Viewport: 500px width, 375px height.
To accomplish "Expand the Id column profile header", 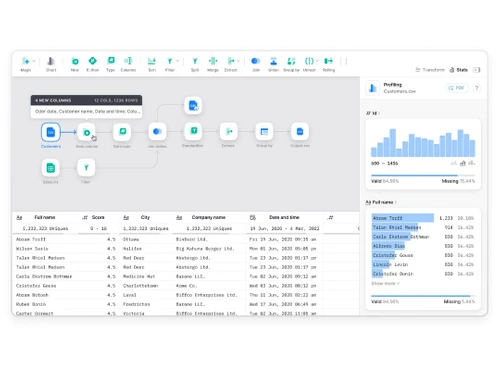I will point(373,113).
